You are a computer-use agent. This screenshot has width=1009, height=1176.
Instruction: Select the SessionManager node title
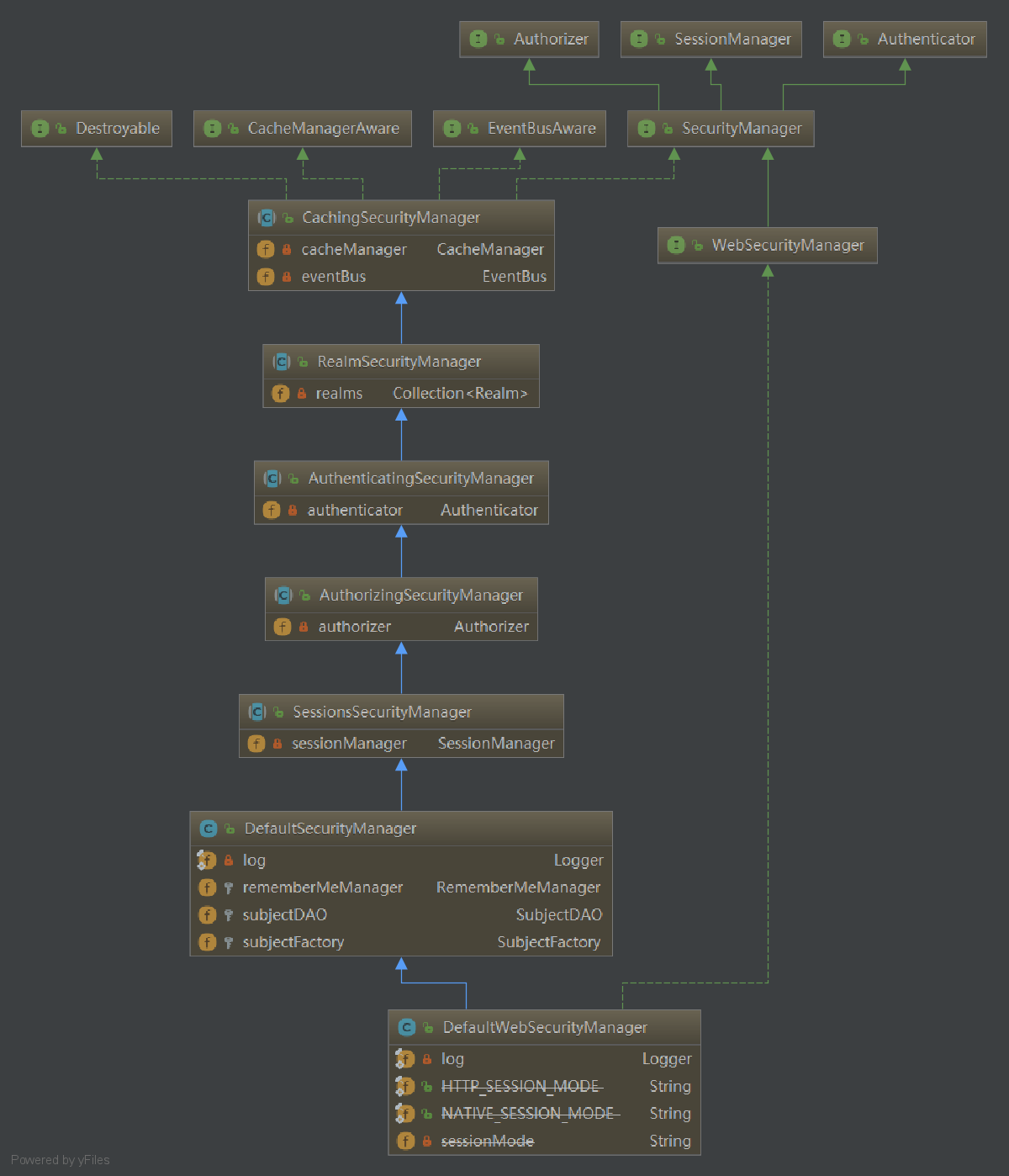(732, 39)
